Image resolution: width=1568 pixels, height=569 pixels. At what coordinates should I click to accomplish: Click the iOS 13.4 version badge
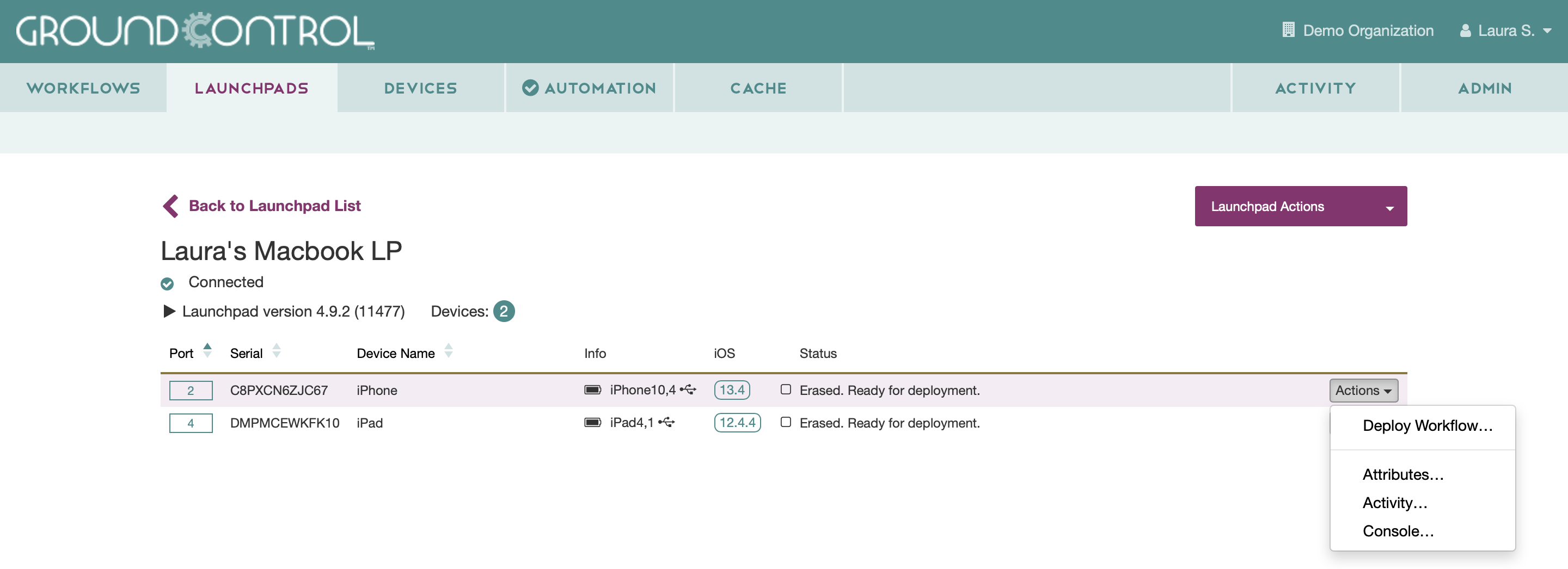pos(732,389)
